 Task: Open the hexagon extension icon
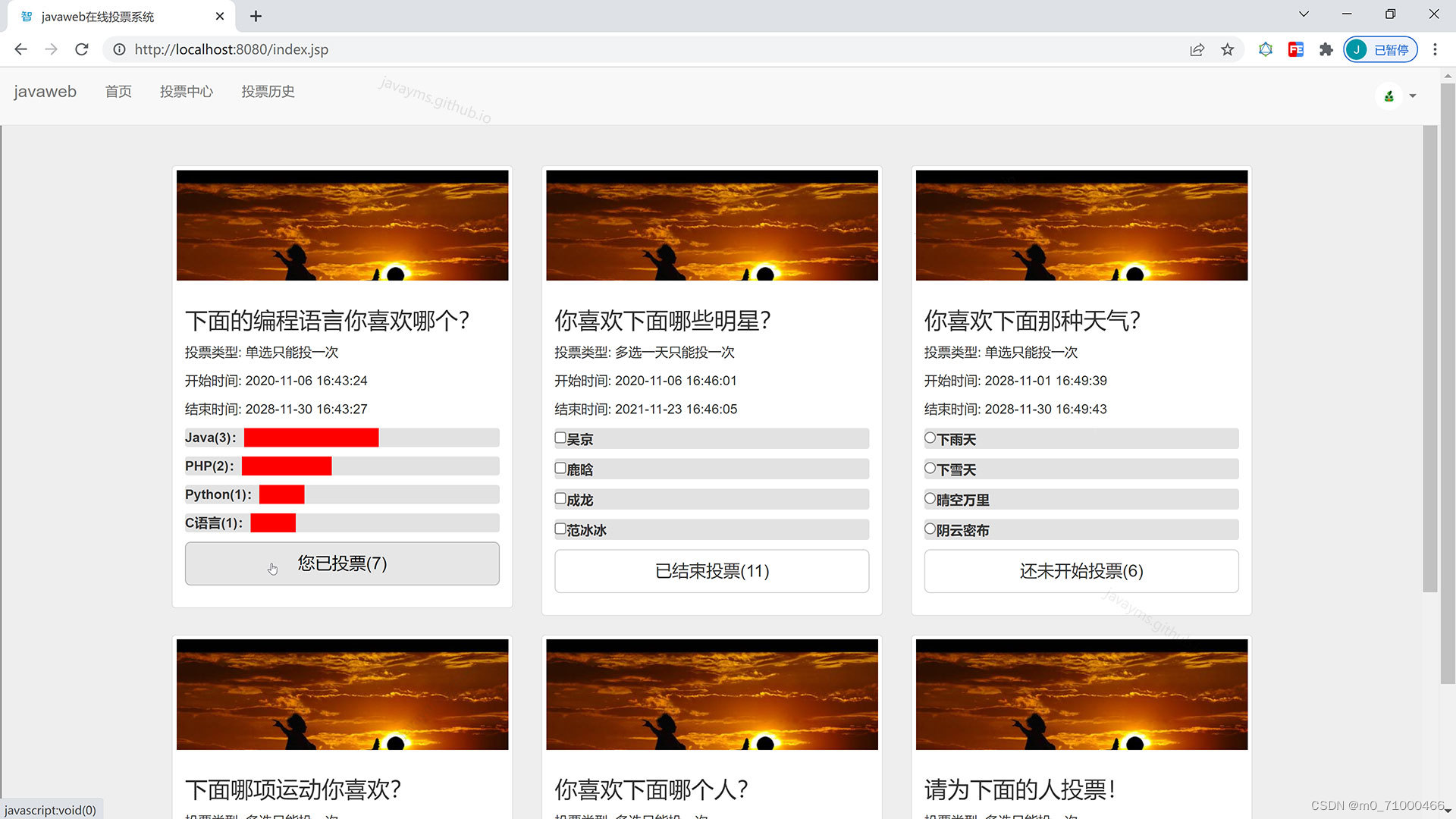click(1266, 49)
